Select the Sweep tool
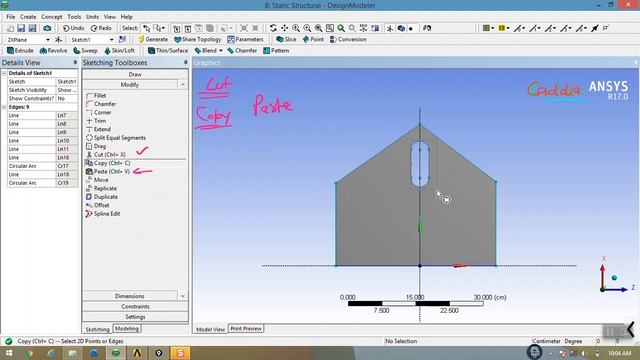This screenshot has height=360, width=640. click(x=85, y=51)
